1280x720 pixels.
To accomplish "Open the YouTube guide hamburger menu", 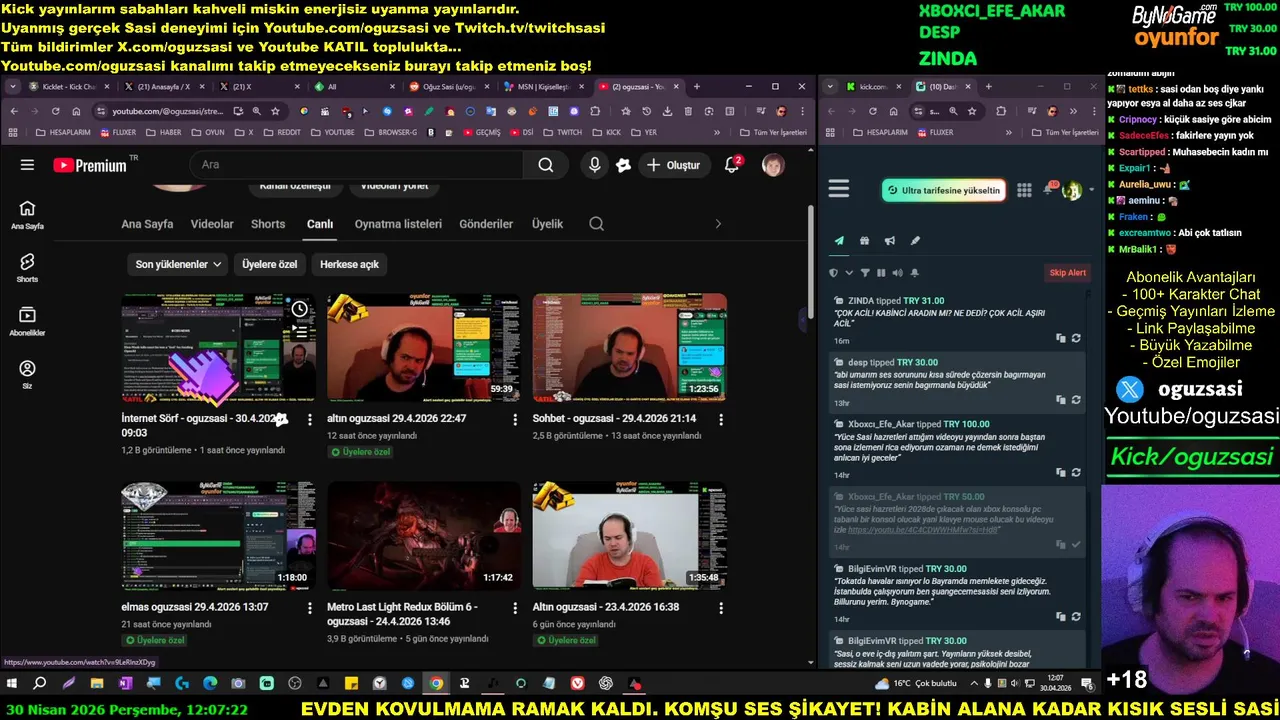I will coord(27,165).
